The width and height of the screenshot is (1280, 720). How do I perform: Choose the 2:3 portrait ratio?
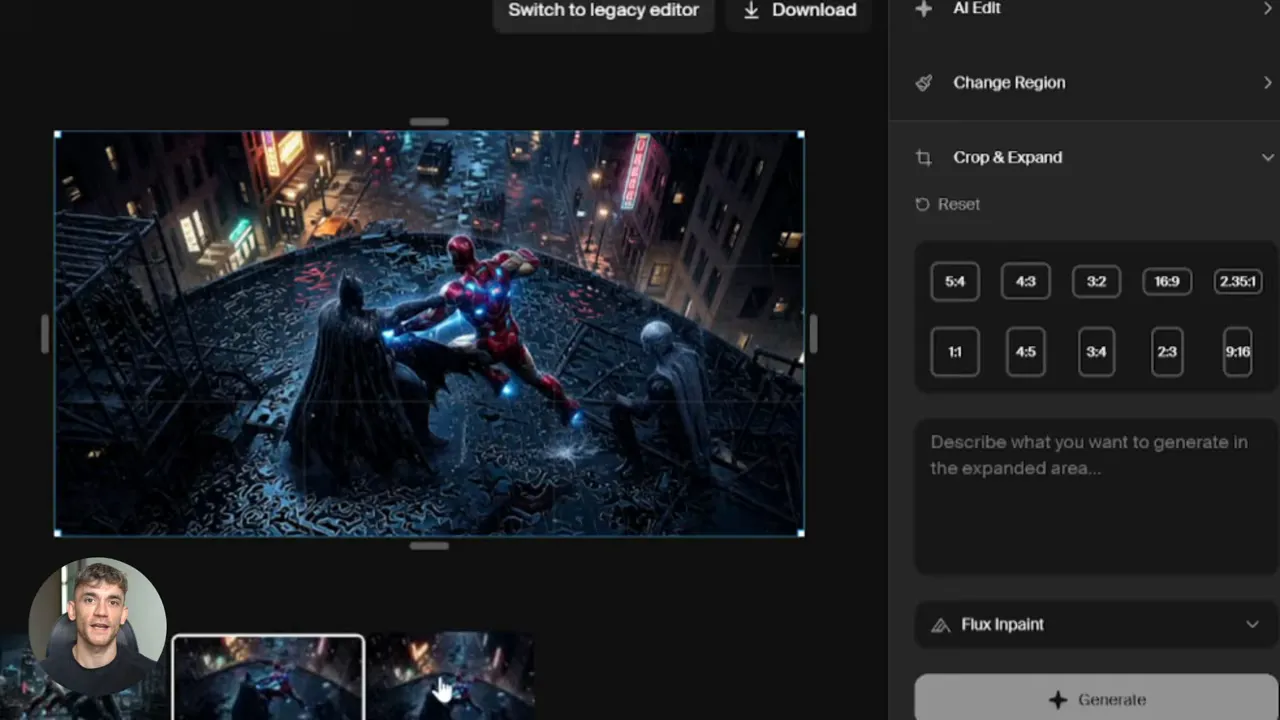[x=1167, y=352]
